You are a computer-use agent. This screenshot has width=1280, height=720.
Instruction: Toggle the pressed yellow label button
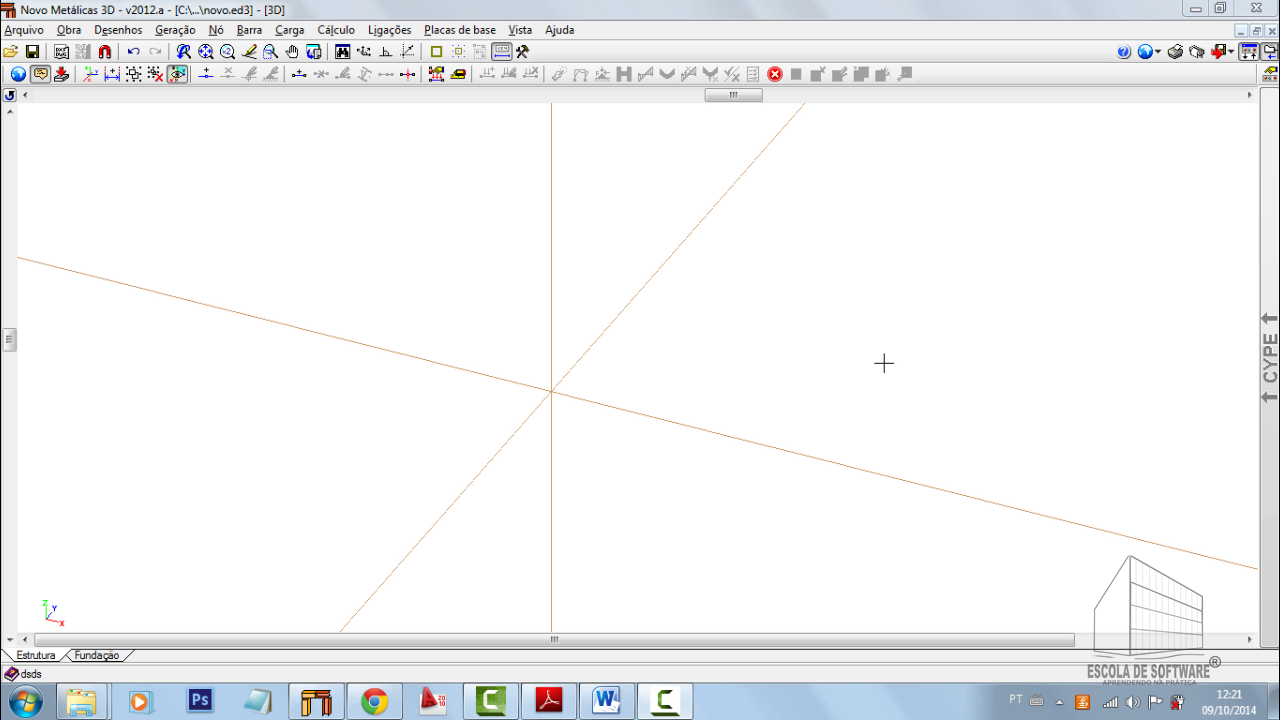[x=40, y=74]
